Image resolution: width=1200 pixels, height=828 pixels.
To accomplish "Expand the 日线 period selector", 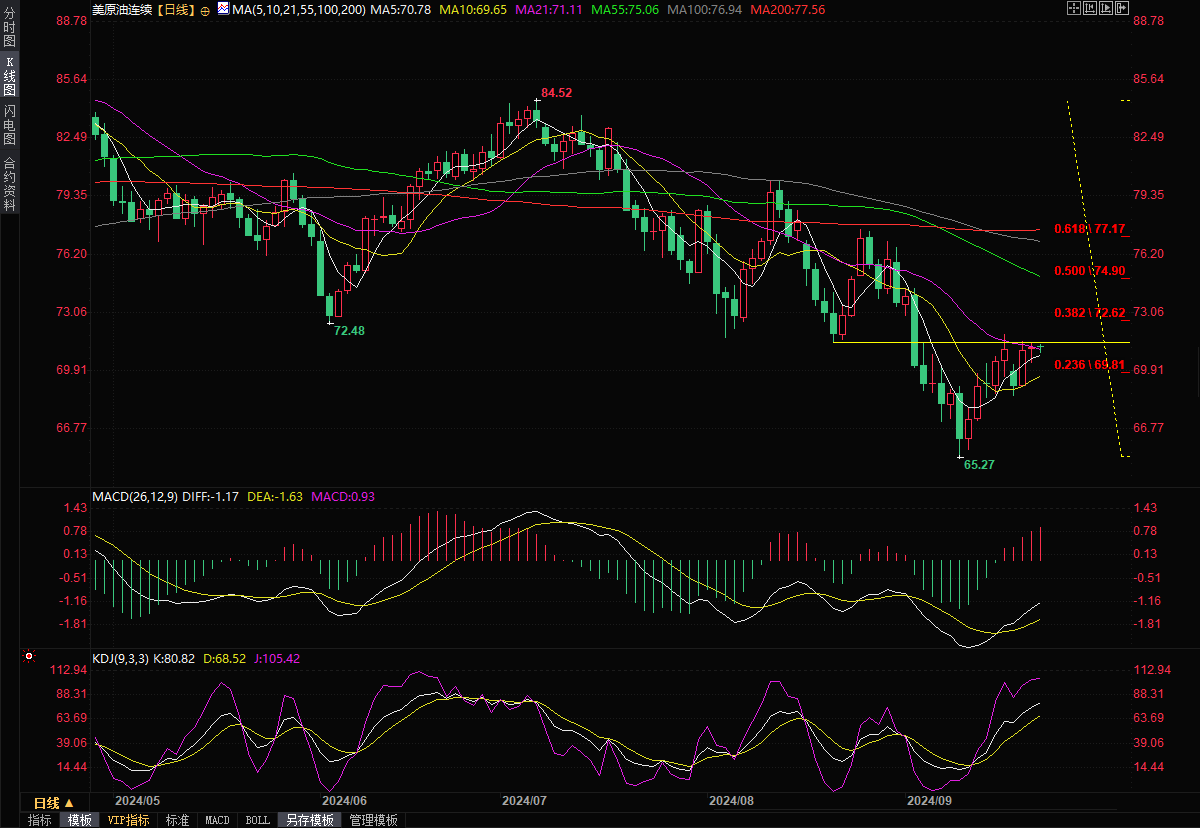I will (54, 803).
